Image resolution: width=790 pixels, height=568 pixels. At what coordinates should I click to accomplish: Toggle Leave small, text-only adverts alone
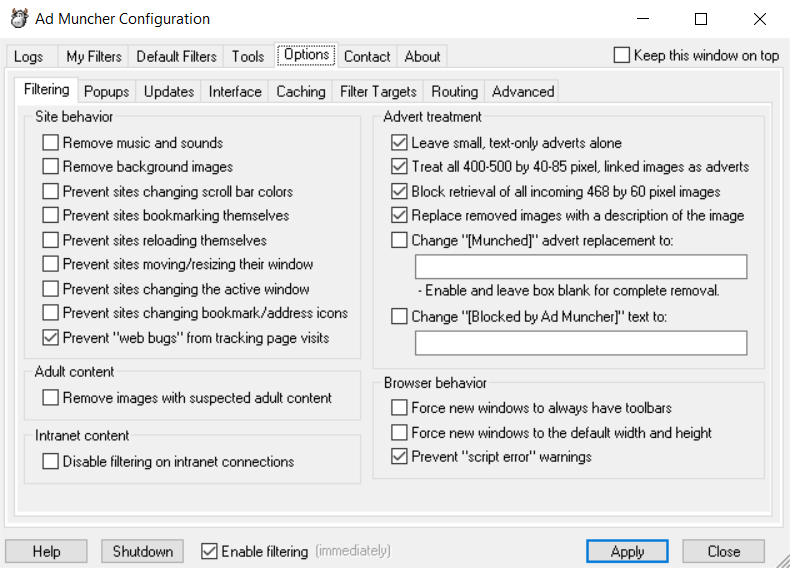(x=399, y=143)
